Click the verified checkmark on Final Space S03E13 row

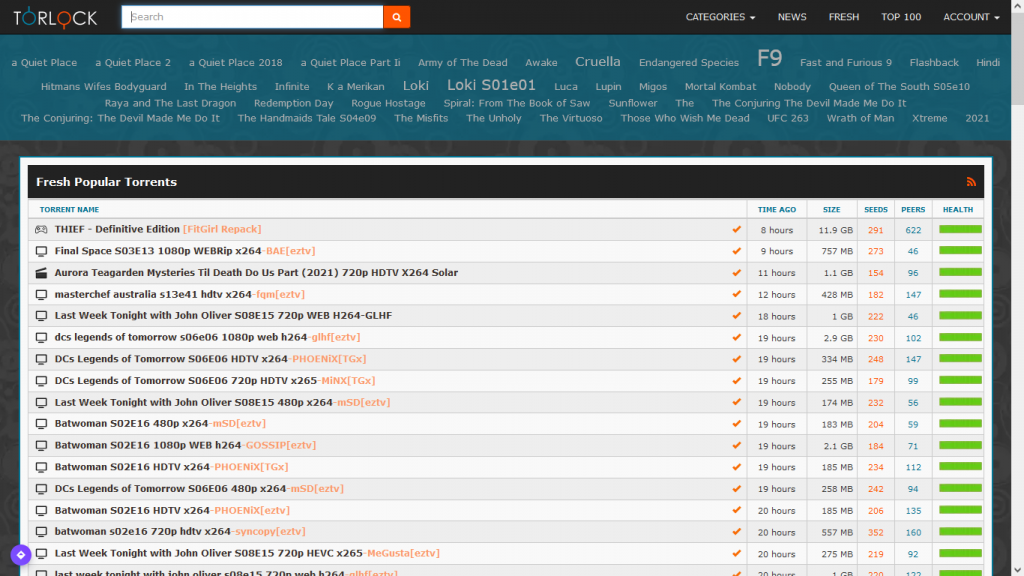[737, 251]
